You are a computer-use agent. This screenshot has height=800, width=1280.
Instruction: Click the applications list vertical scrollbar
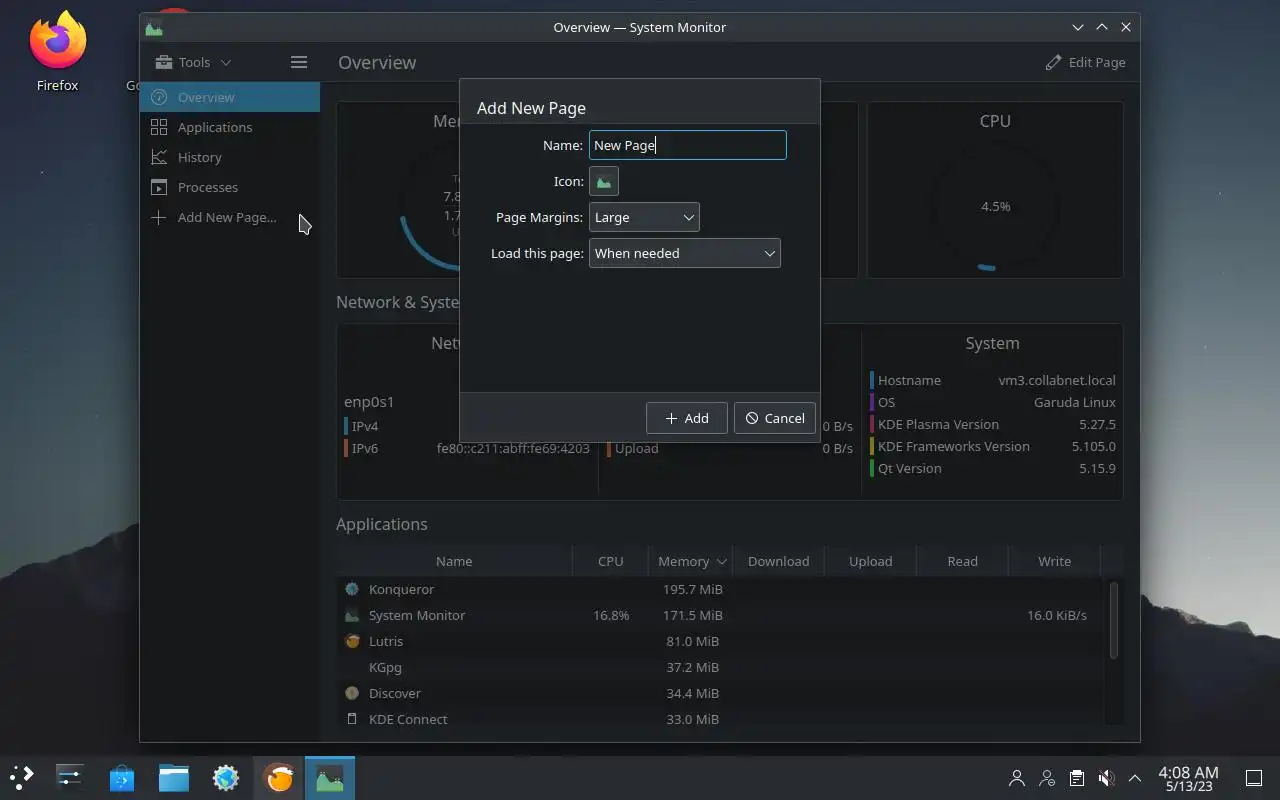(x=1113, y=620)
